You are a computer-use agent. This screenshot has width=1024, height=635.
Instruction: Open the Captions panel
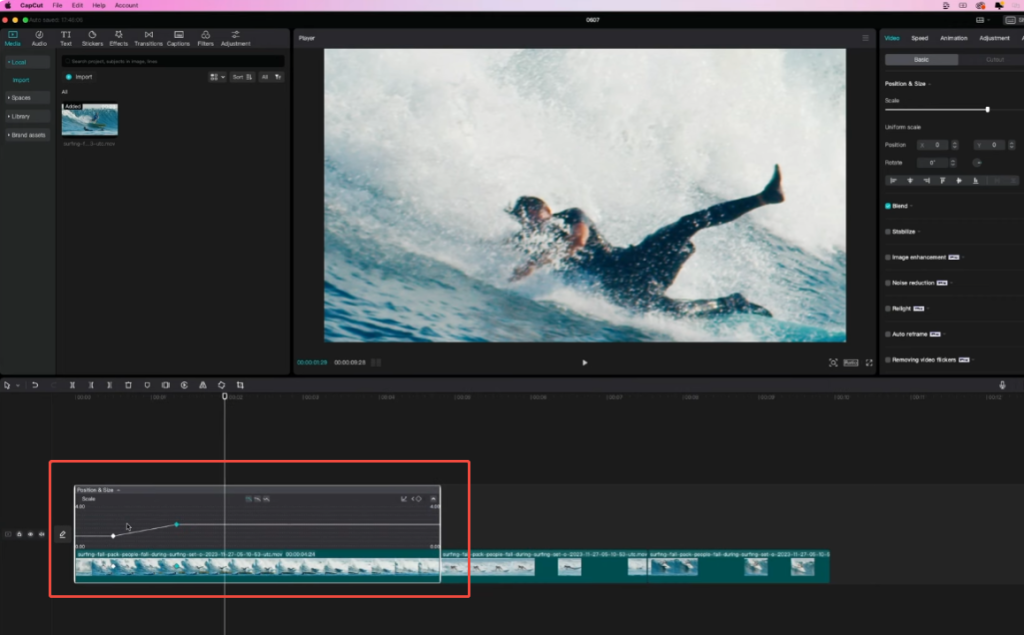178,38
